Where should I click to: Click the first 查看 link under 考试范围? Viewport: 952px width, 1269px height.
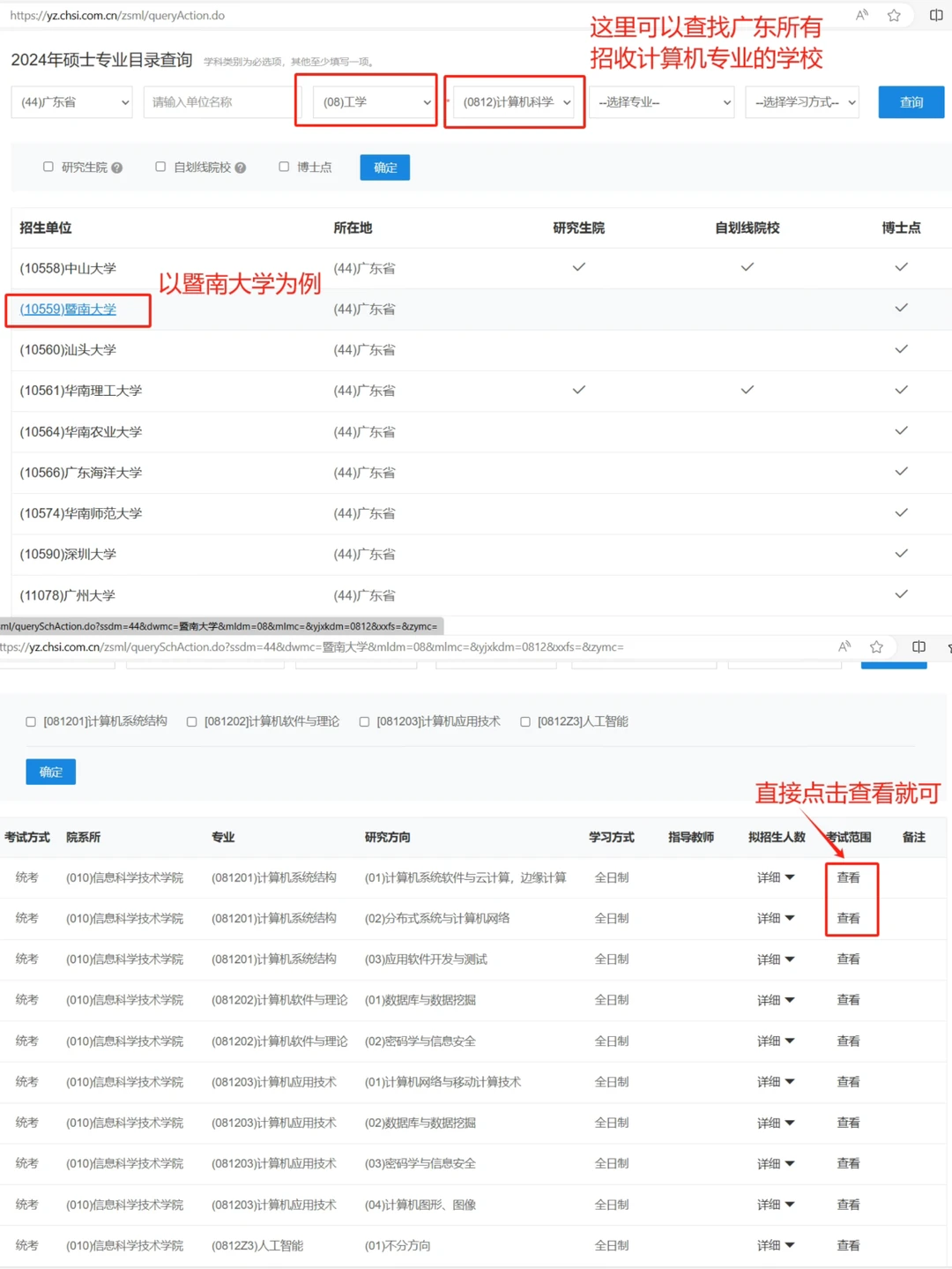tap(848, 877)
